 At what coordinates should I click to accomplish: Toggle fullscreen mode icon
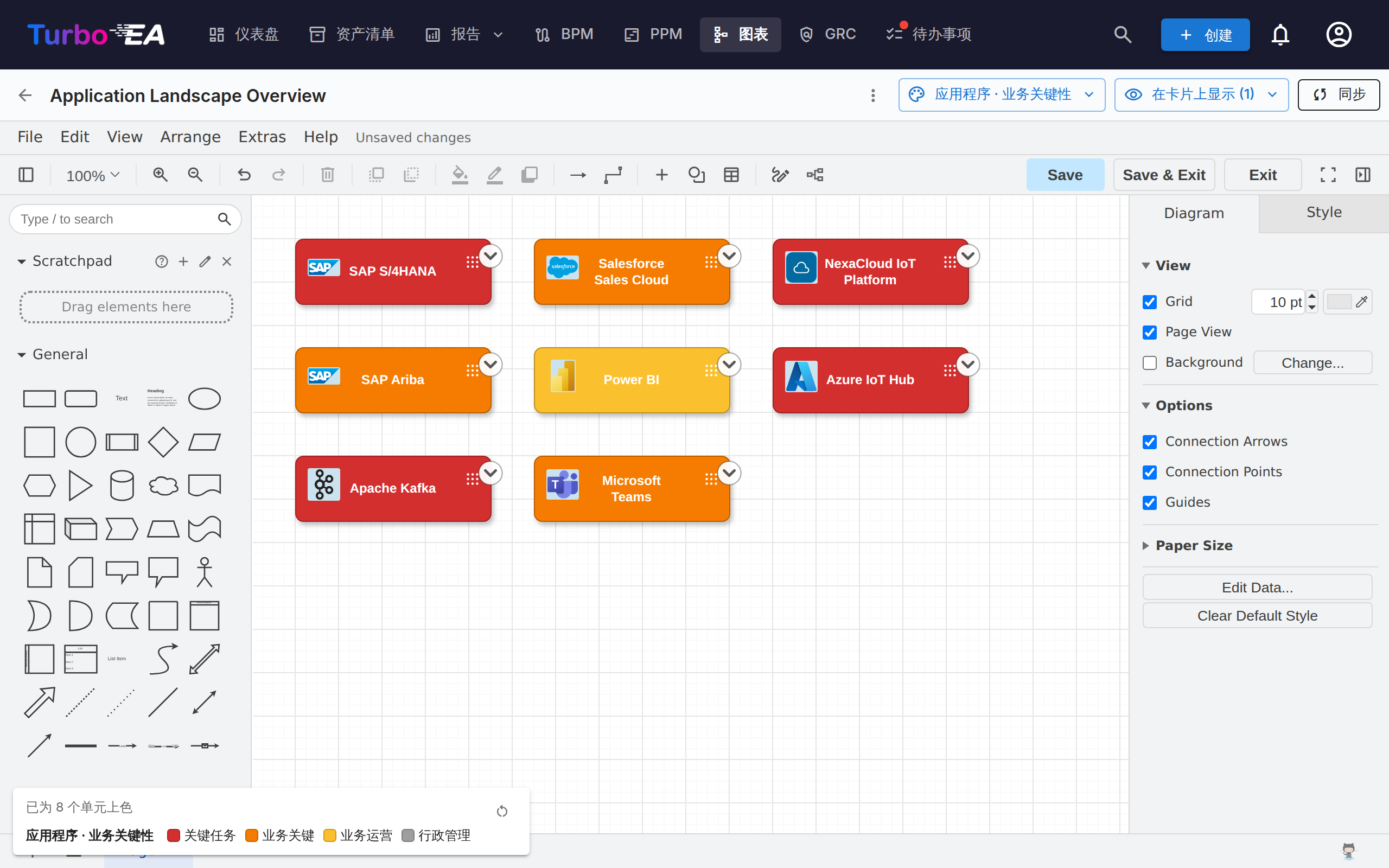point(1328,175)
